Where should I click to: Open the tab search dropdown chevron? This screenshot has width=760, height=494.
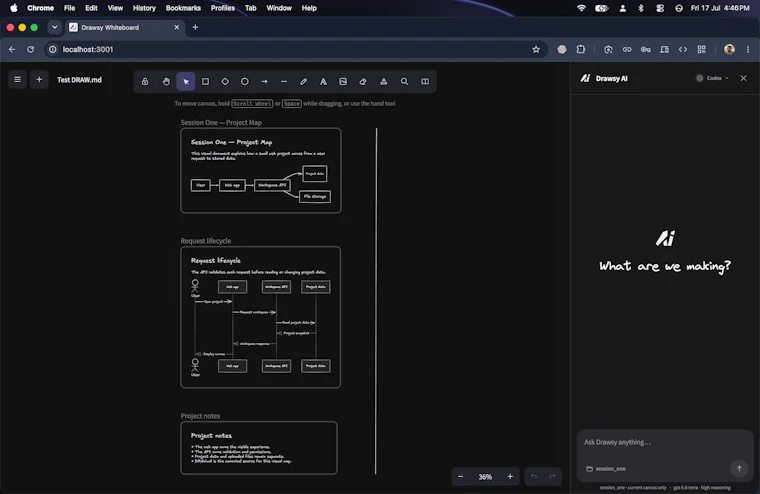(x=54, y=27)
